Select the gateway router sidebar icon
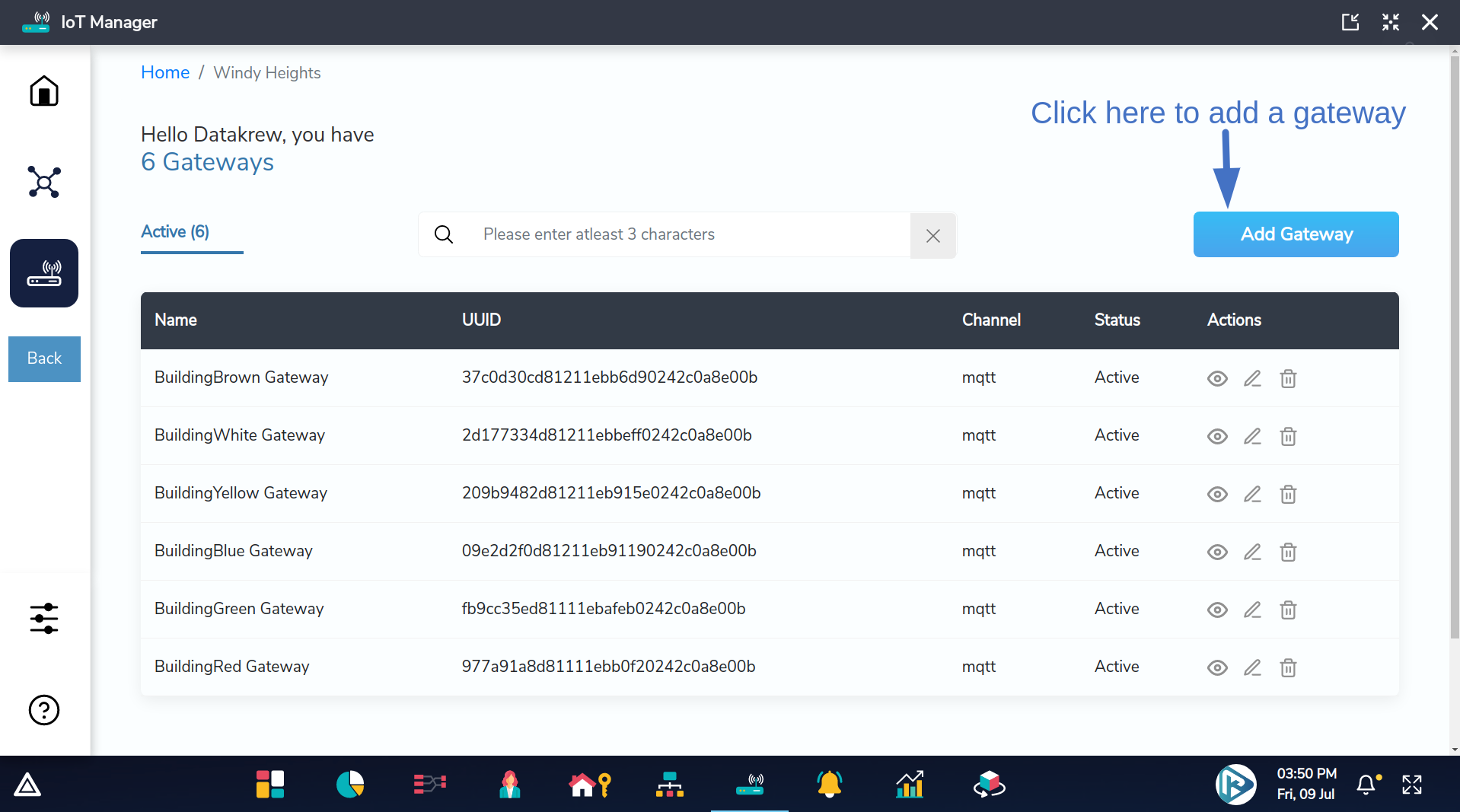 (x=44, y=273)
